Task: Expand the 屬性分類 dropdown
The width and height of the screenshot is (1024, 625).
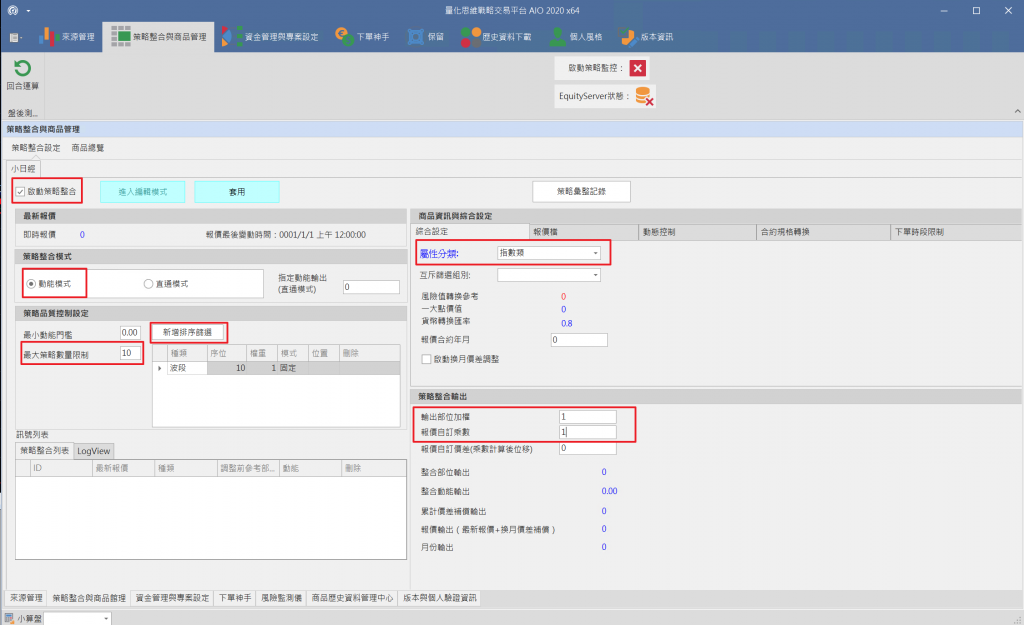Action: pos(595,254)
